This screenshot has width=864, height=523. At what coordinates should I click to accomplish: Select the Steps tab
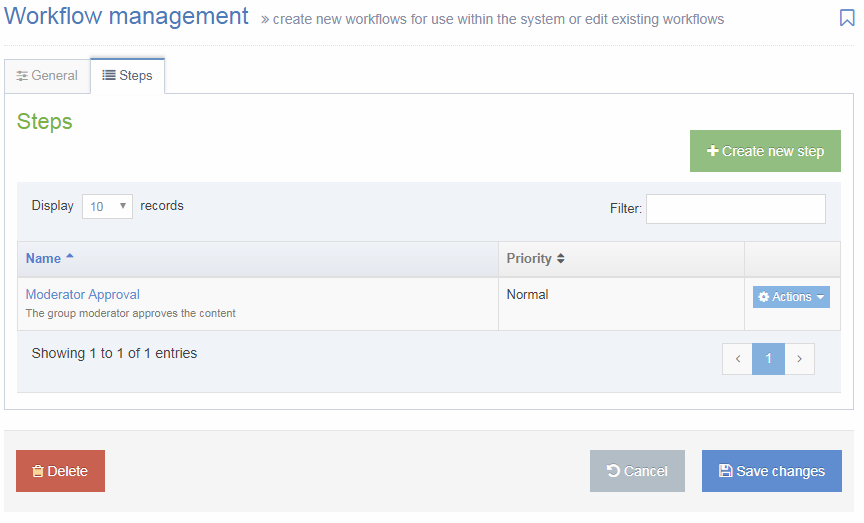[x=128, y=76]
